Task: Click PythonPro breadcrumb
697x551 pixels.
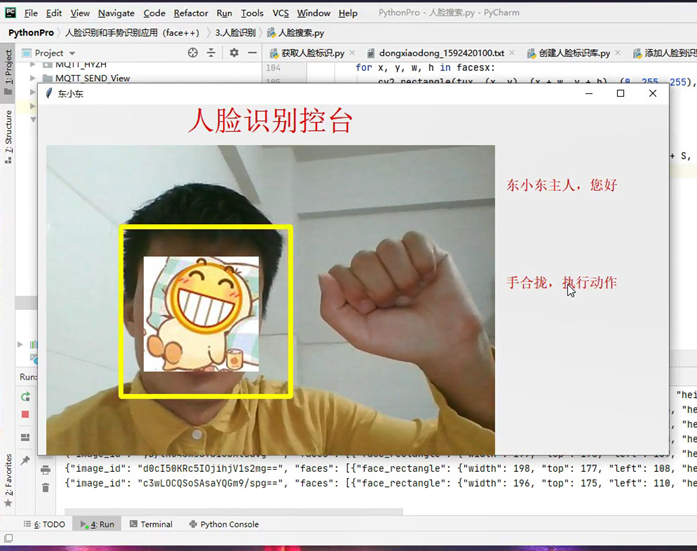Action: [31, 32]
